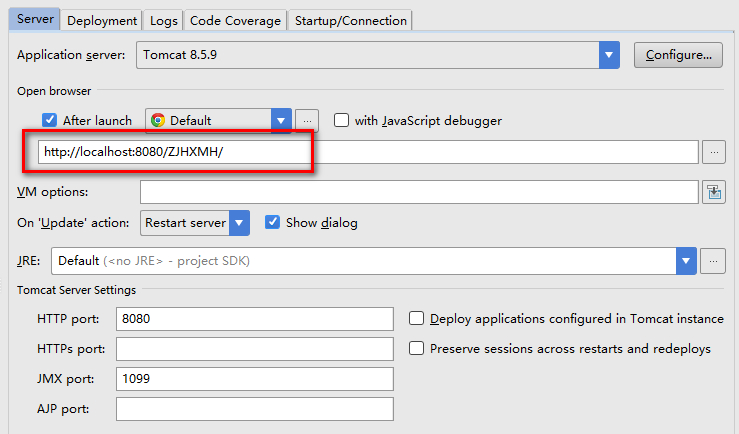
Task: Expand the VM options field editor icon
Action: click(x=713, y=192)
